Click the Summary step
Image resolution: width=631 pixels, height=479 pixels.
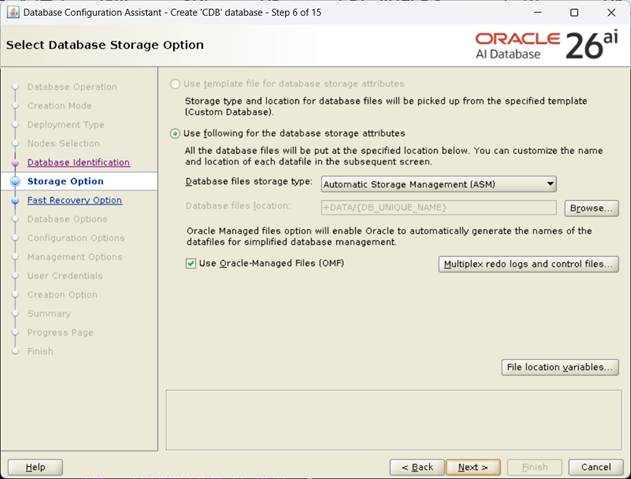(x=49, y=314)
